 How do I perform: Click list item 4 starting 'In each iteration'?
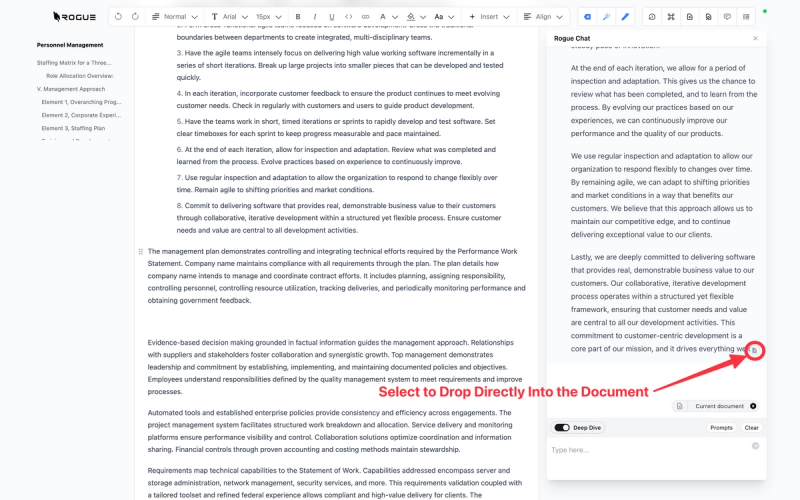[338, 99]
